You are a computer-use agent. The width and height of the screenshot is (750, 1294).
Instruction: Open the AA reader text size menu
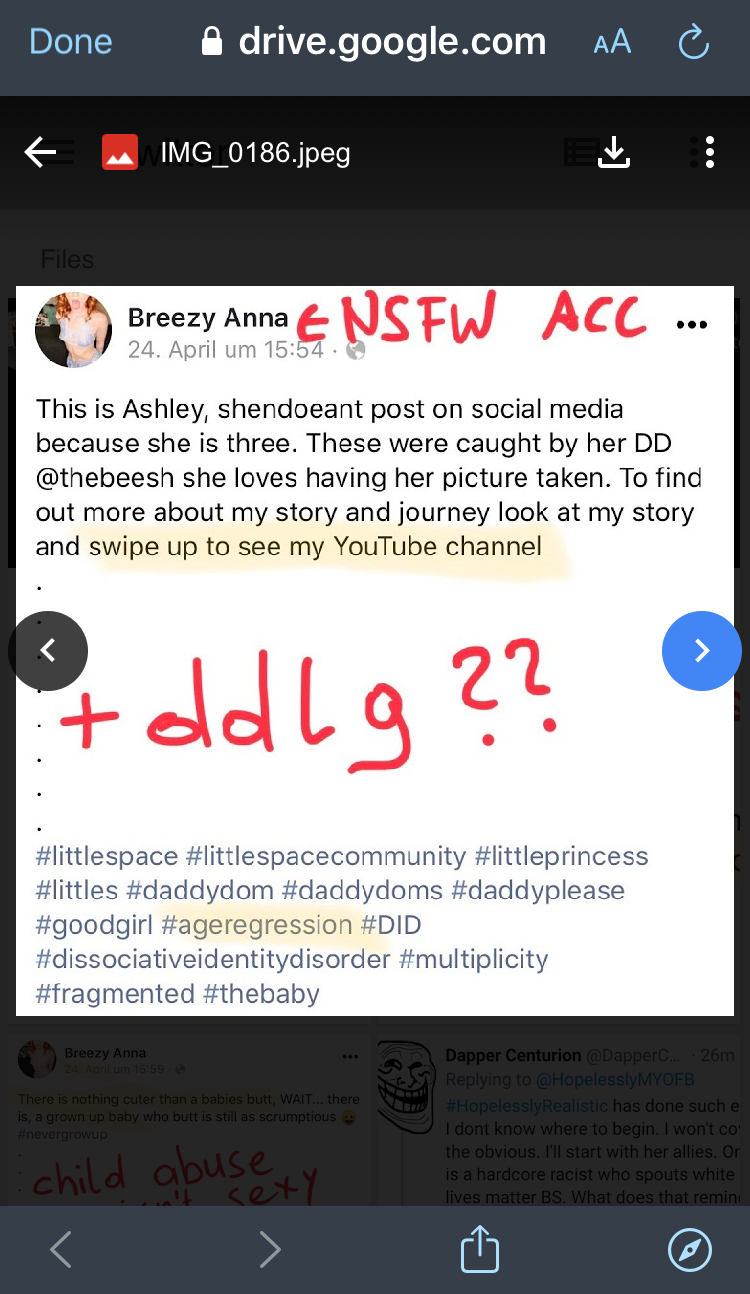(x=612, y=42)
